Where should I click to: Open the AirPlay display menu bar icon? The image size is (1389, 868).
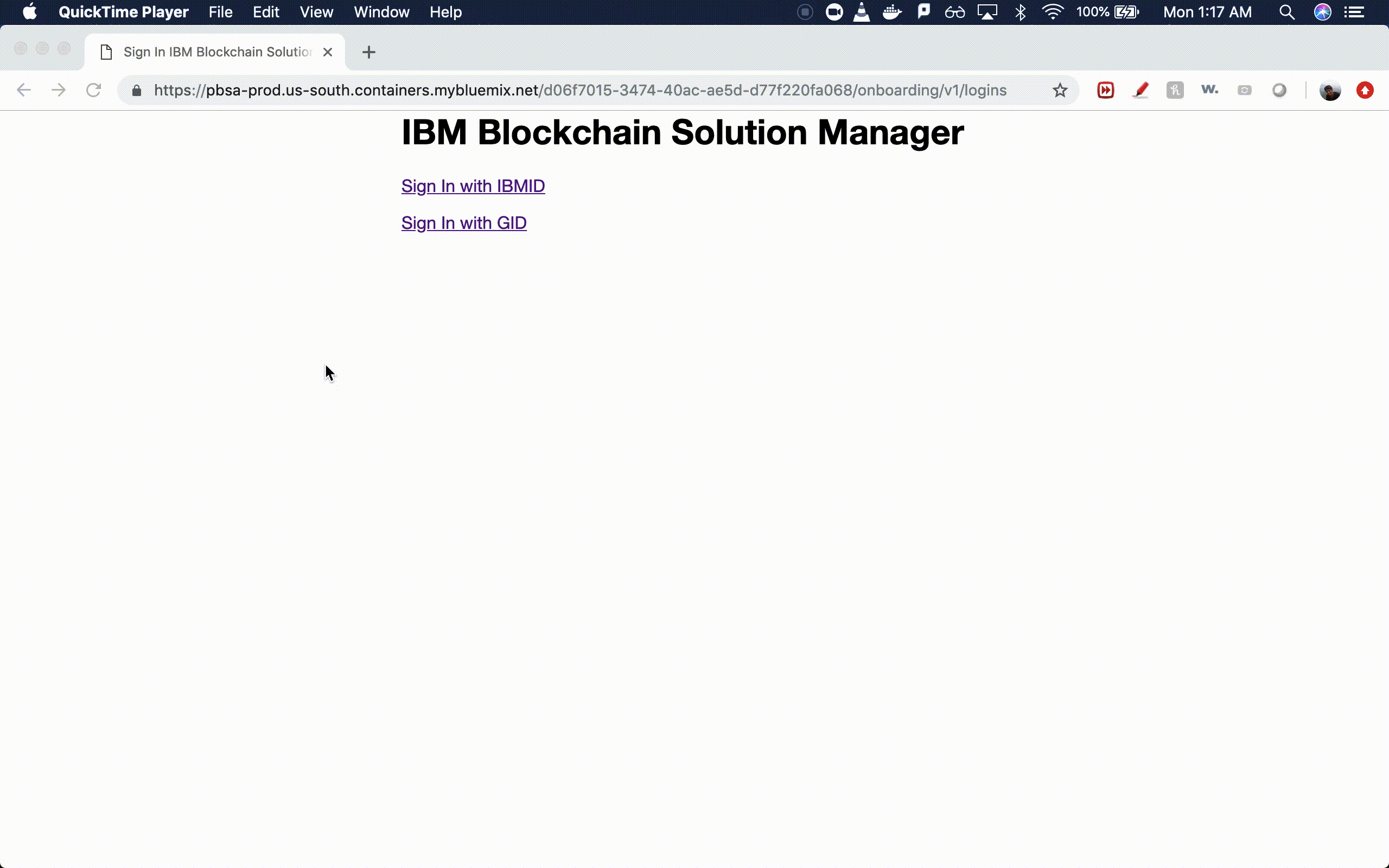[988, 12]
